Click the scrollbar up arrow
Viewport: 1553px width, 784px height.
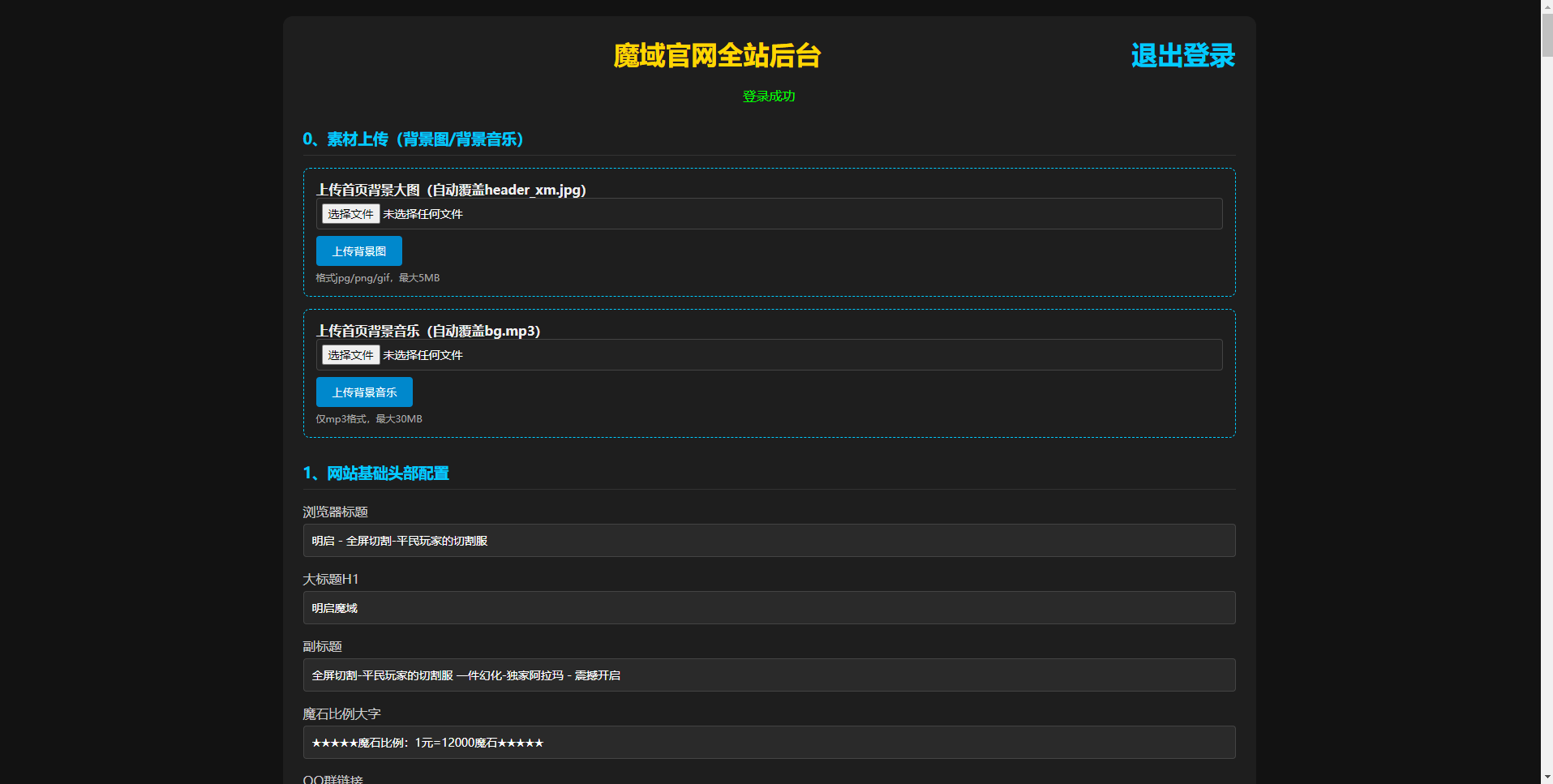coord(1547,6)
